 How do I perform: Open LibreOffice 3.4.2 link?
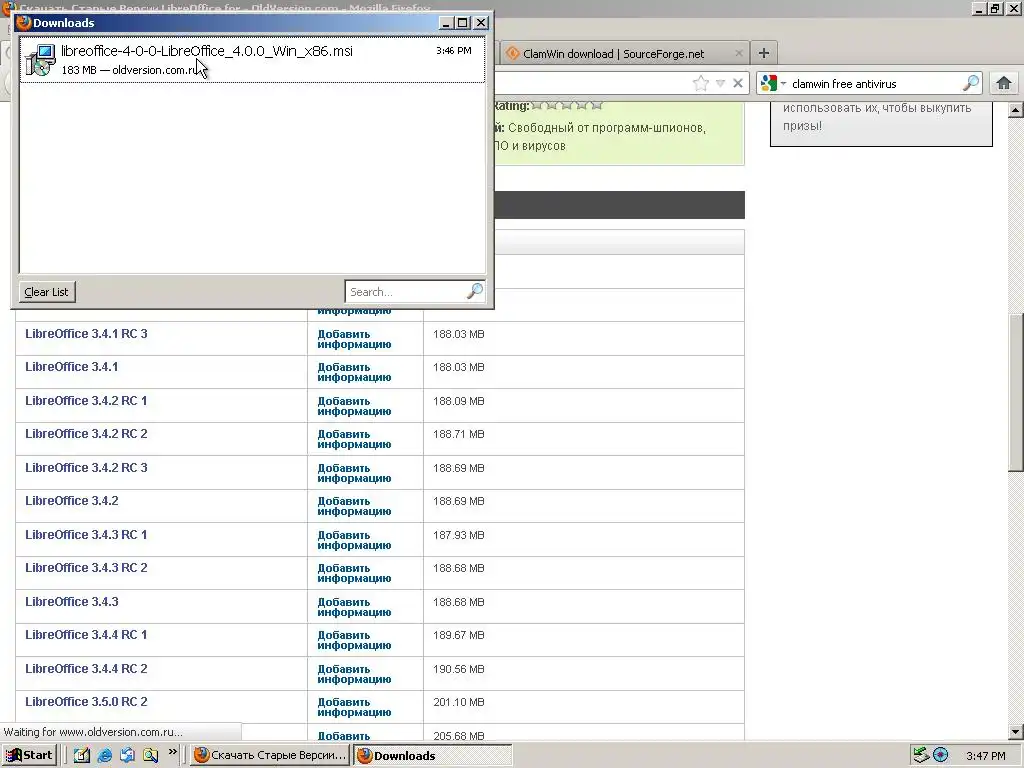pos(72,501)
